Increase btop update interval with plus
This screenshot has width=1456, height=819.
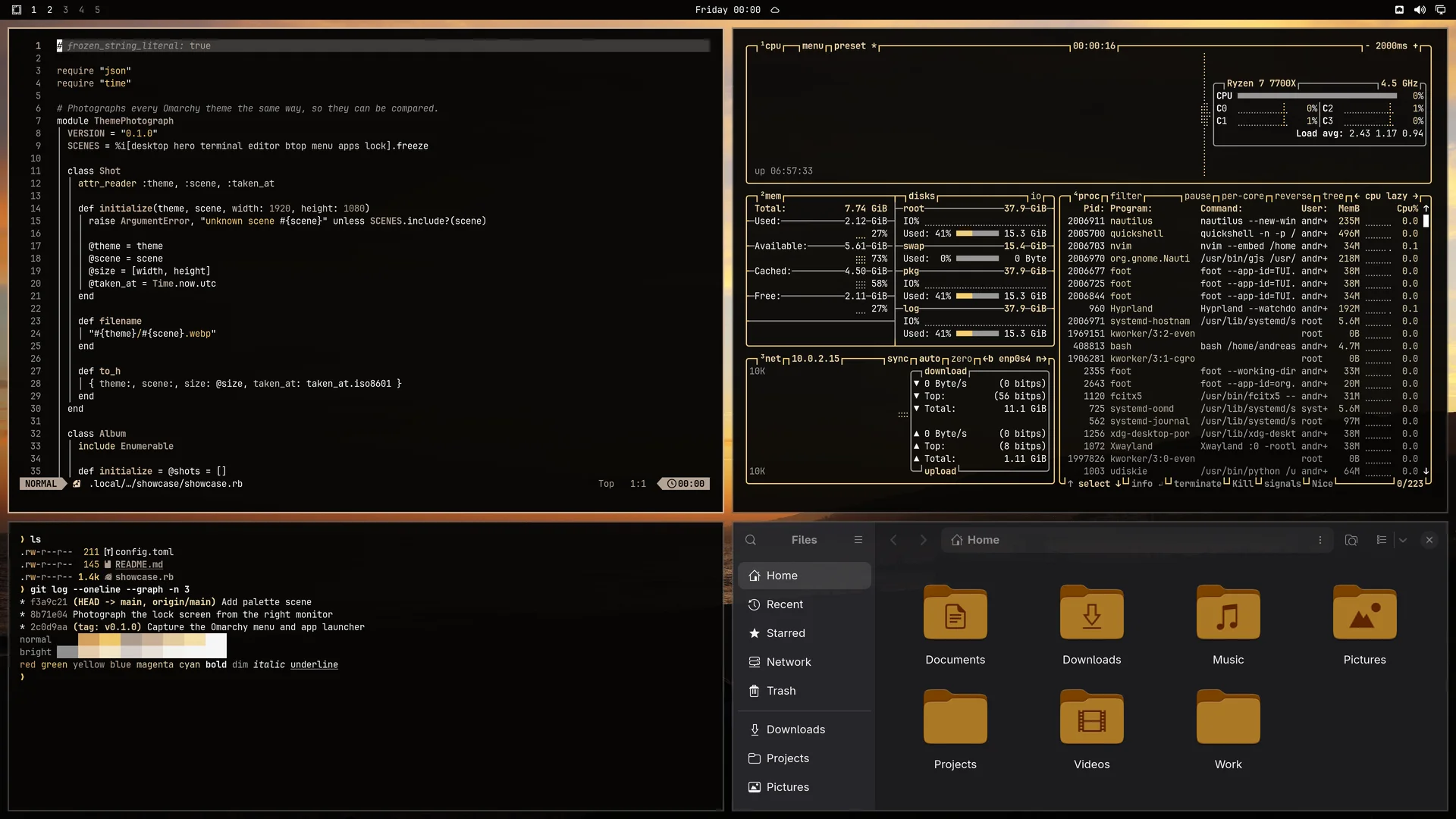pyautogui.click(x=1415, y=46)
